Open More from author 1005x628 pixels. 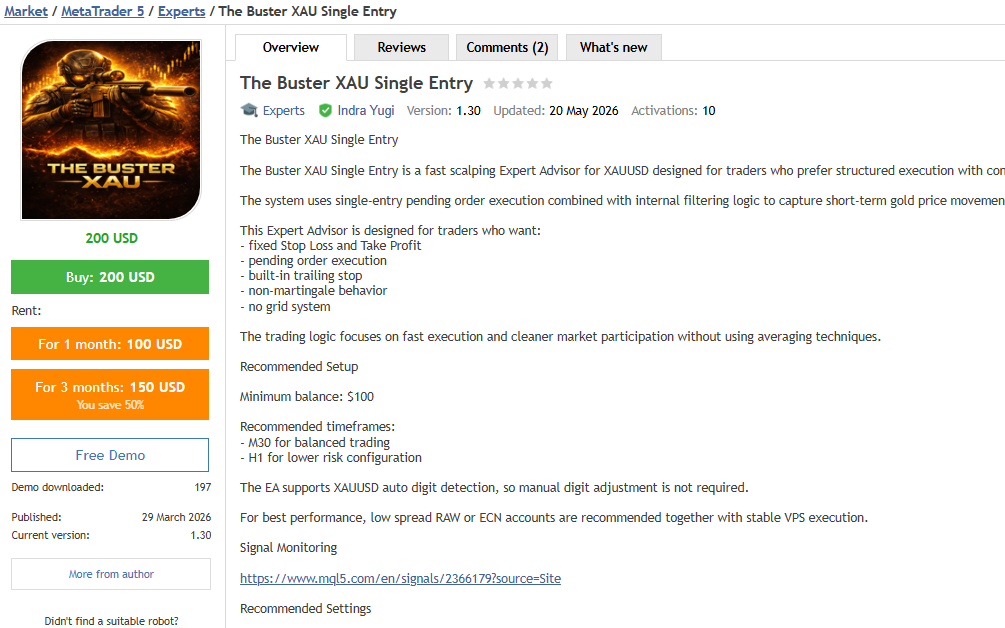[111, 574]
